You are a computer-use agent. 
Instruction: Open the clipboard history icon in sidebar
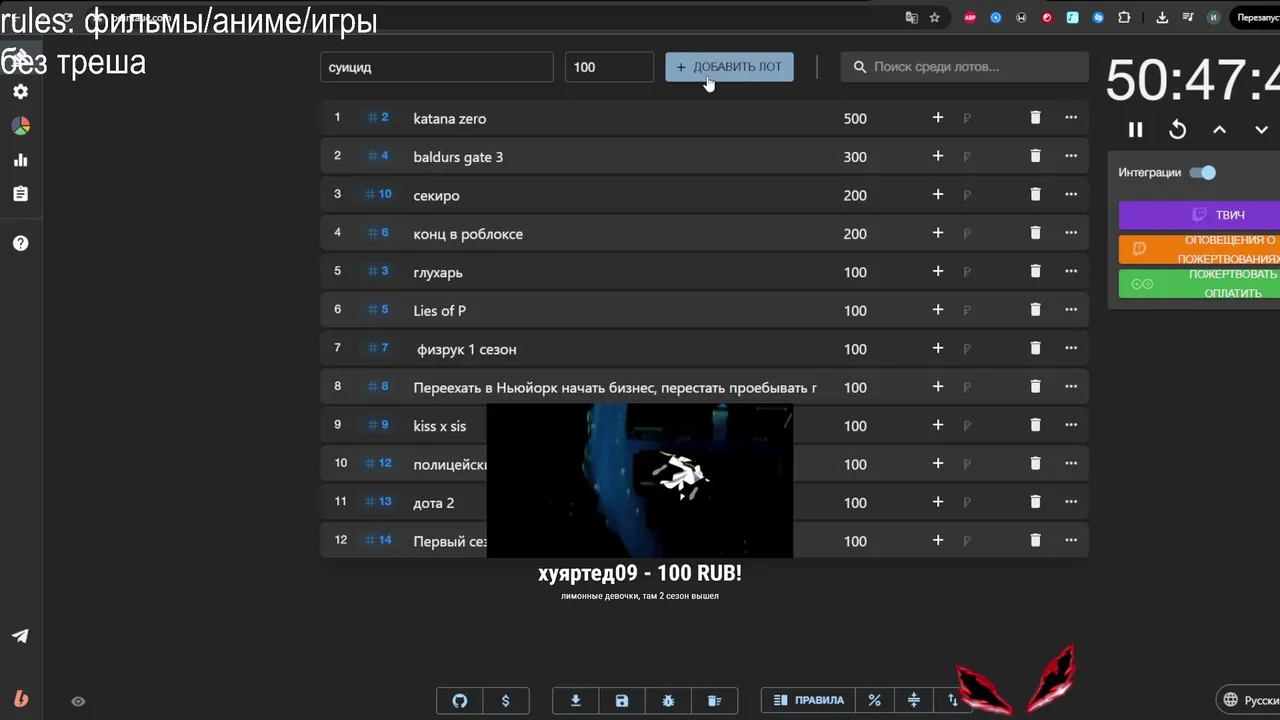click(x=20, y=194)
